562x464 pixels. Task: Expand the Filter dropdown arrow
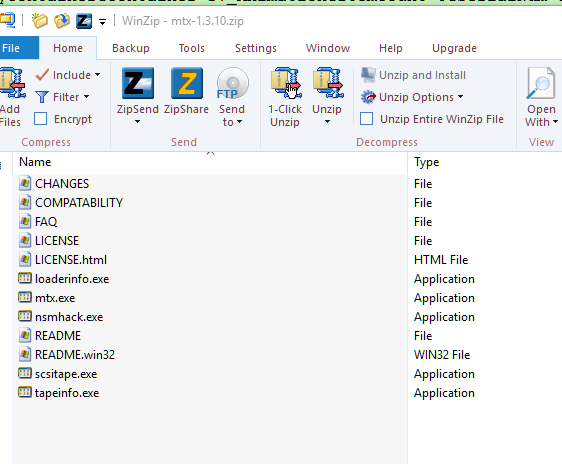tap(86, 97)
